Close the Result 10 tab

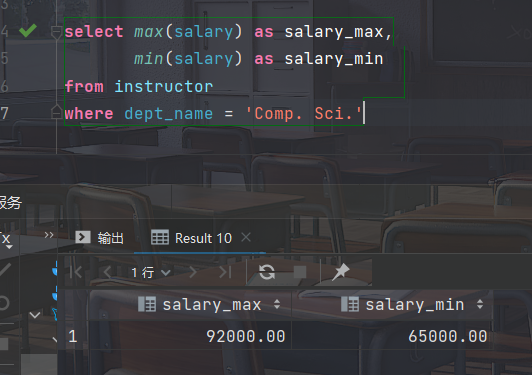coord(246,237)
